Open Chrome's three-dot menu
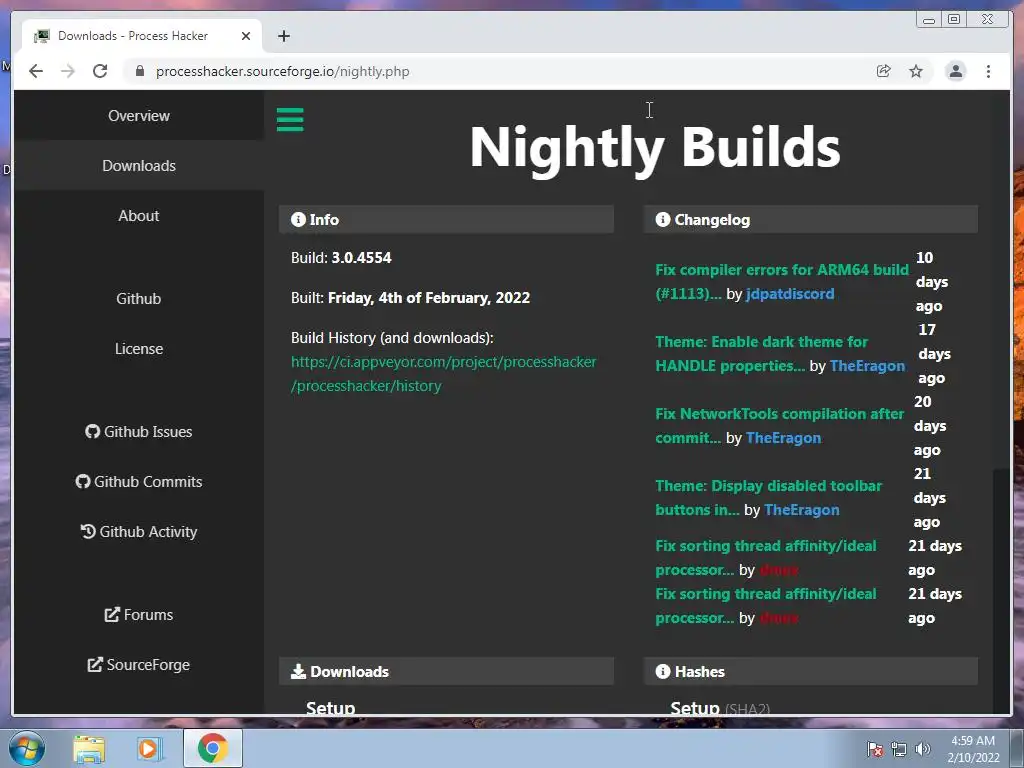This screenshot has height=768, width=1024. click(988, 71)
